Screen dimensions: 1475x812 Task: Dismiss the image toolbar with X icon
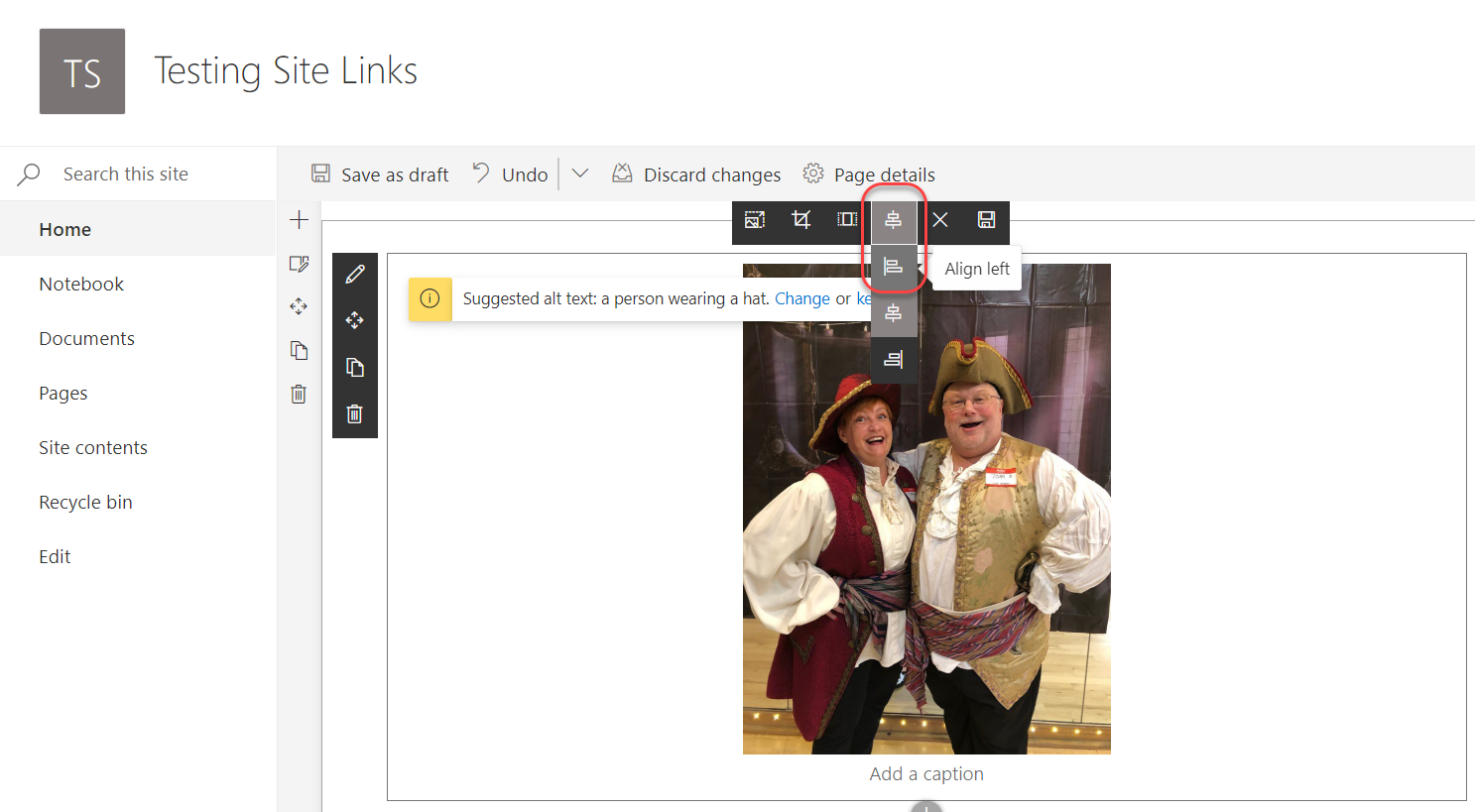pyautogui.click(x=939, y=219)
